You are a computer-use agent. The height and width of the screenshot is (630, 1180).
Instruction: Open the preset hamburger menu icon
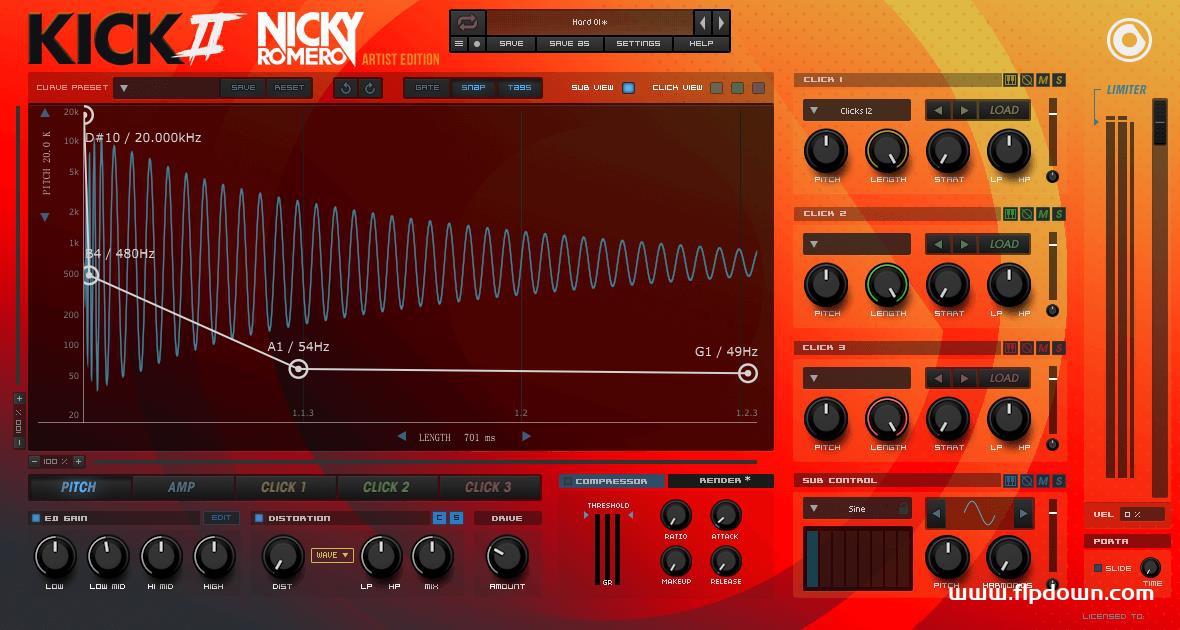[459, 44]
